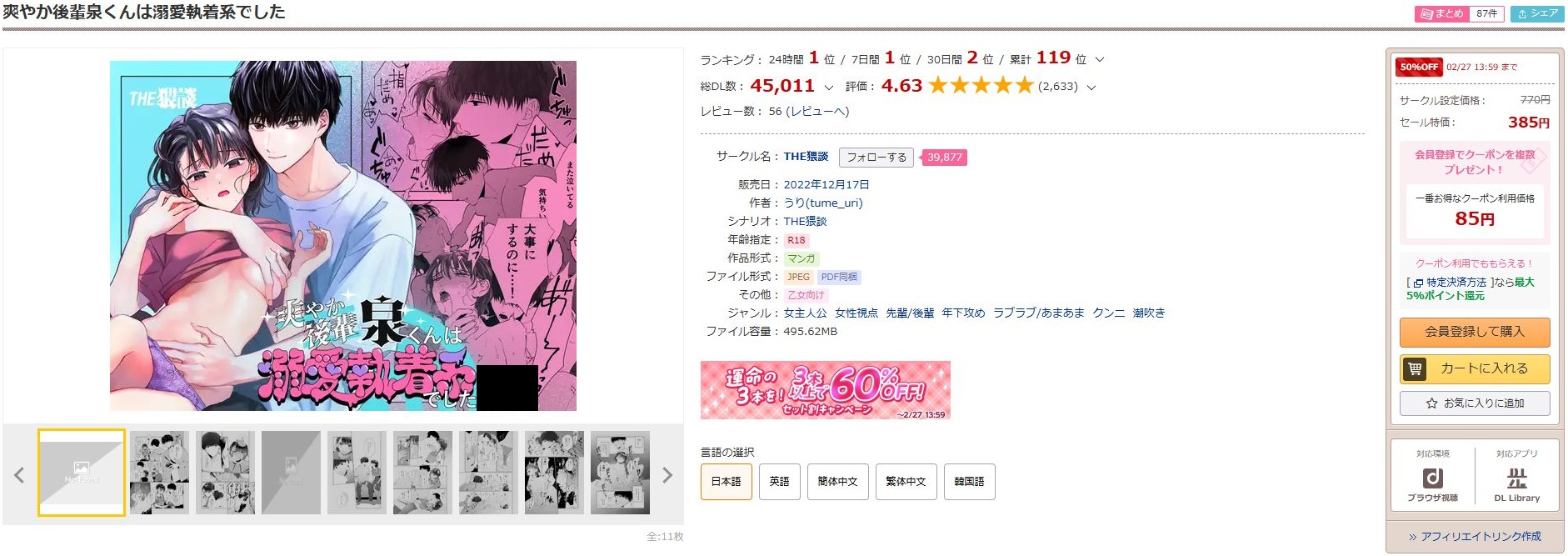This screenshot has width=1568, height=556.
Task: Open the 乙女向け category tag
Action: click(806, 295)
